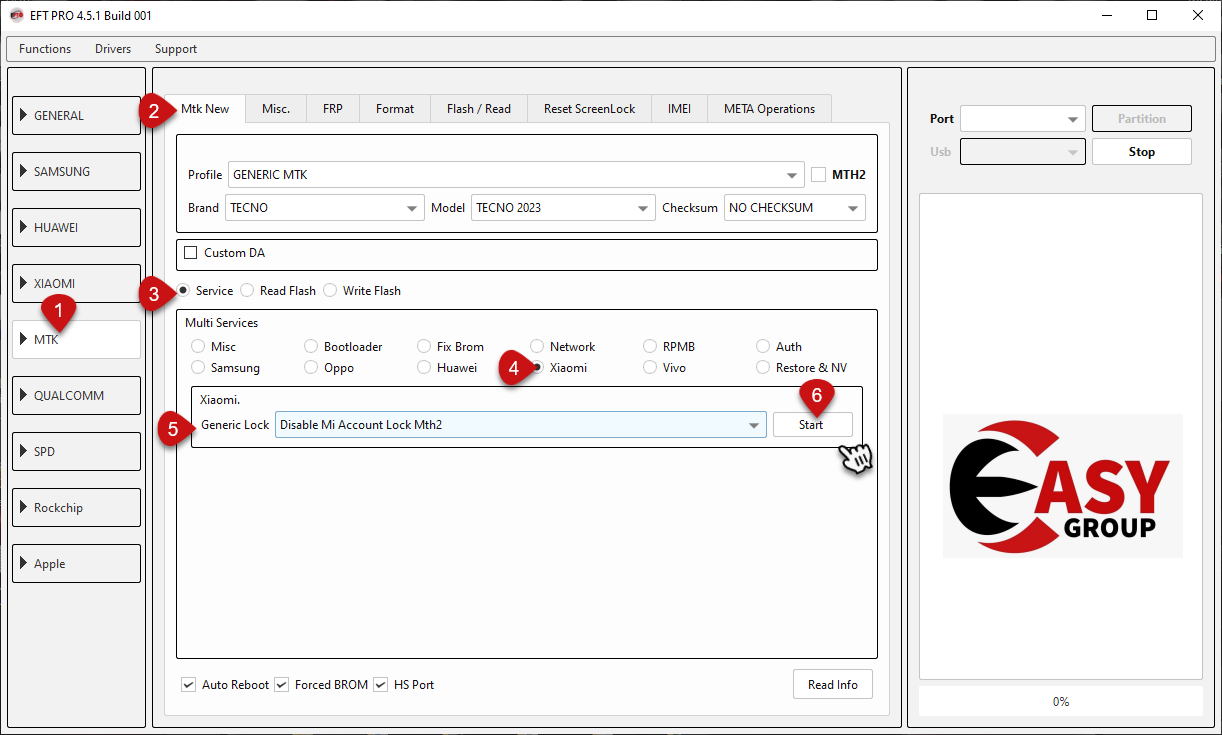Viewport: 1222px width, 735px height.
Task: Click the Partition button
Action: click(x=1141, y=119)
